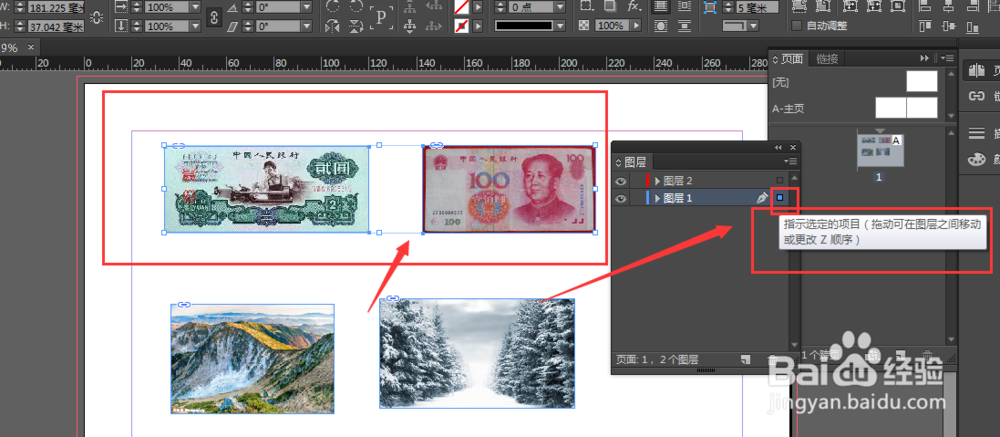The width and height of the screenshot is (1000, 437).
Task: Fit frame to content icon
Action: [874, 6]
